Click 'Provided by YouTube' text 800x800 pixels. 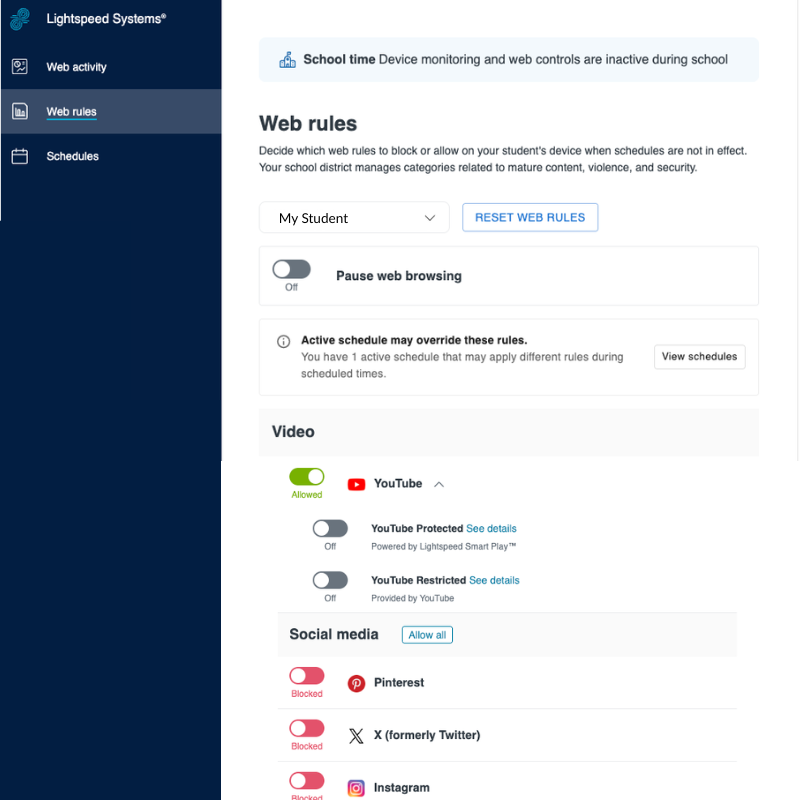412,598
